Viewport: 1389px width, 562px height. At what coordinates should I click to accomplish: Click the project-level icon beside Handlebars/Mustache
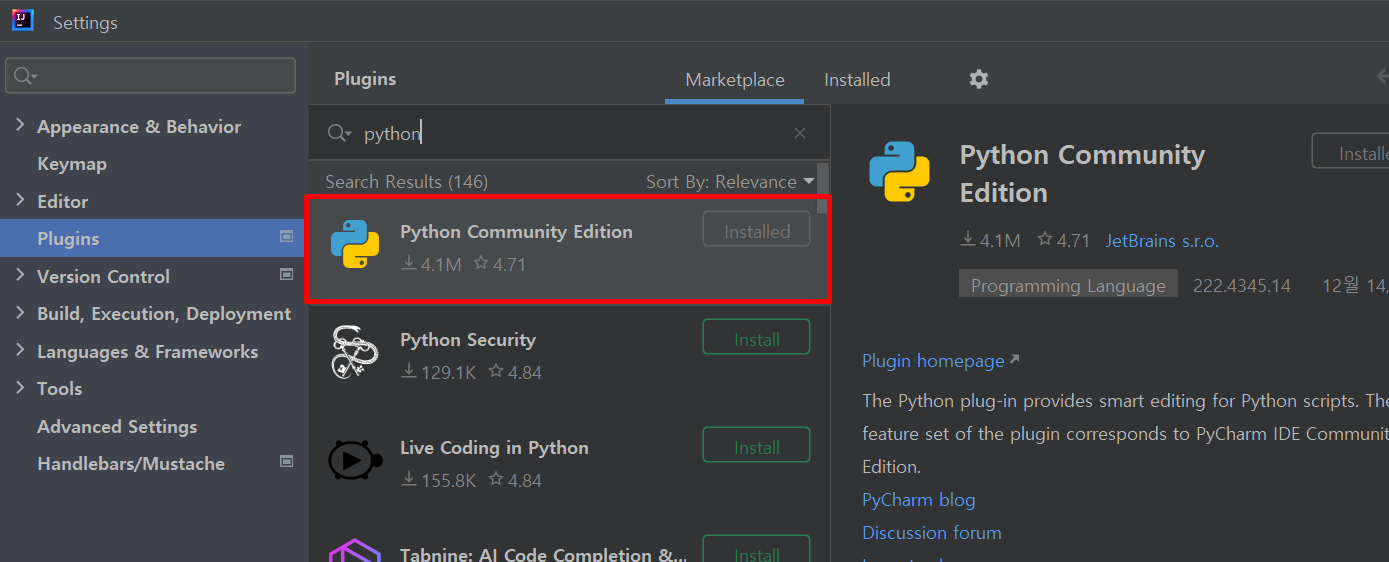click(287, 462)
